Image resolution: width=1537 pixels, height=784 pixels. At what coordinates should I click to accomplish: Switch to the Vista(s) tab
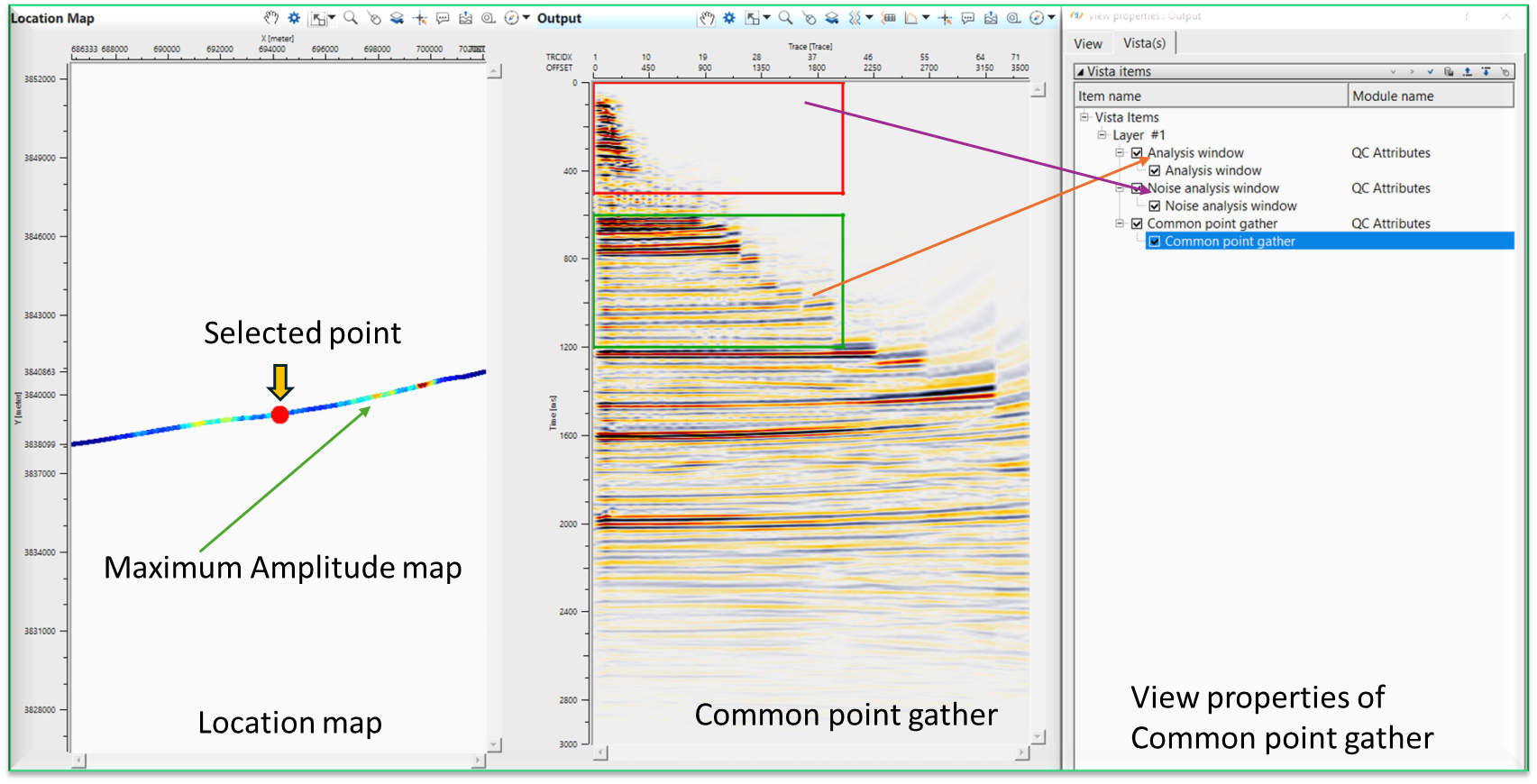pos(1144,43)
